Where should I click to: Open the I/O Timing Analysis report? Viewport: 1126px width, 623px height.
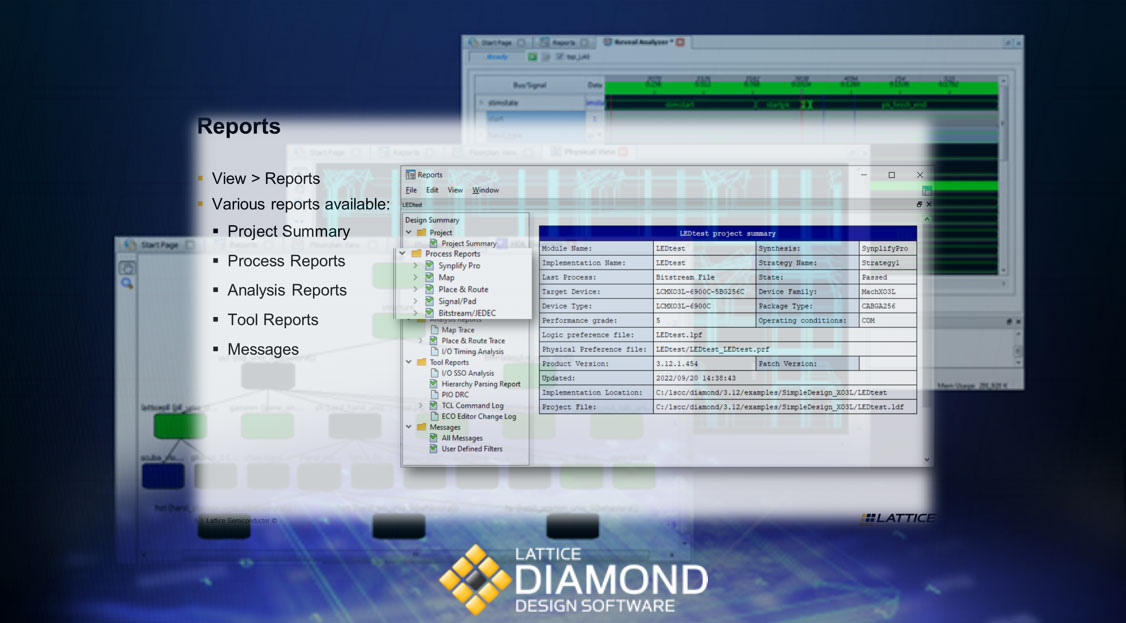(473, 352)
